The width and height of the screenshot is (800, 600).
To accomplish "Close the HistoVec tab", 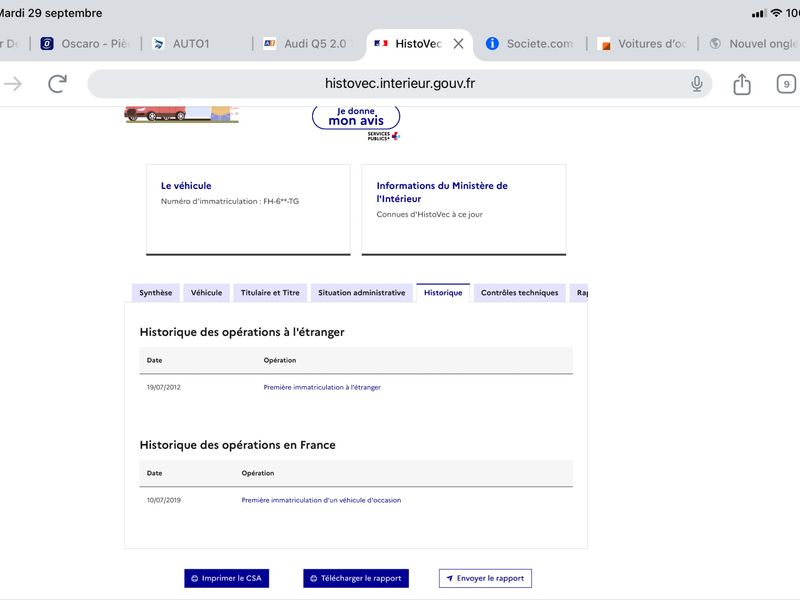I will 459,44.
